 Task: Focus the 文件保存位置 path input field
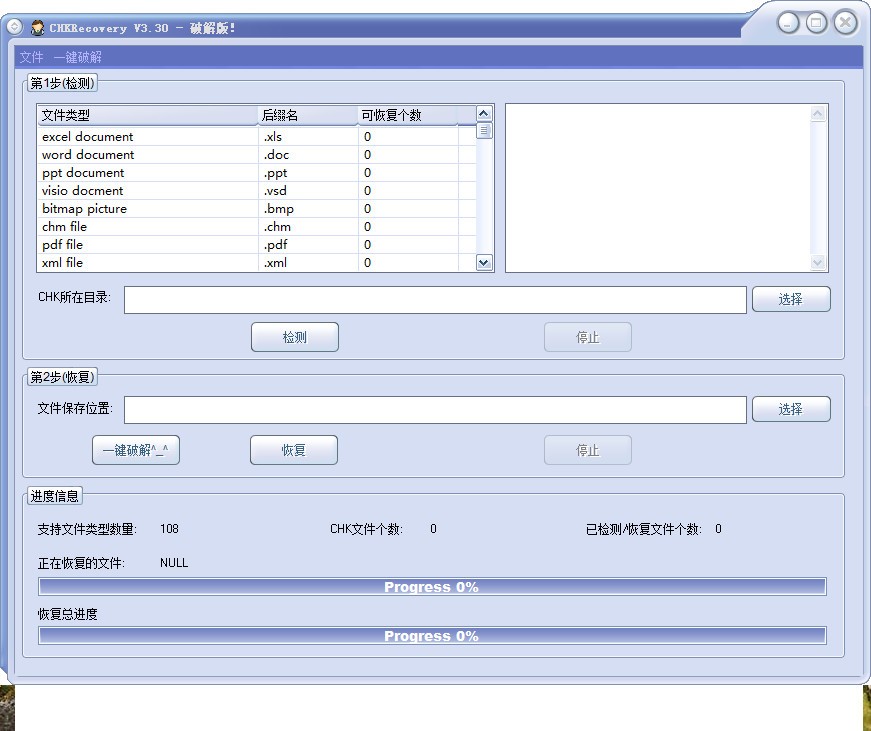pos(435,410)
